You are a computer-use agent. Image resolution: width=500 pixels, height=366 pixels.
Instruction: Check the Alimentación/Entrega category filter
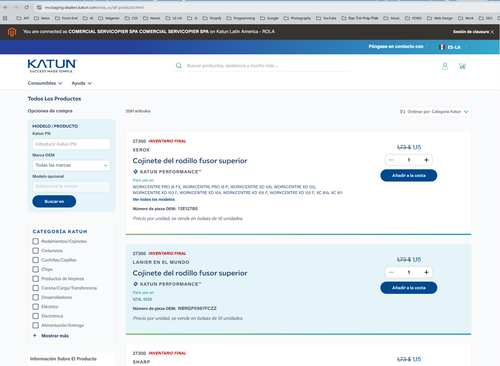[x=36, y=325]
